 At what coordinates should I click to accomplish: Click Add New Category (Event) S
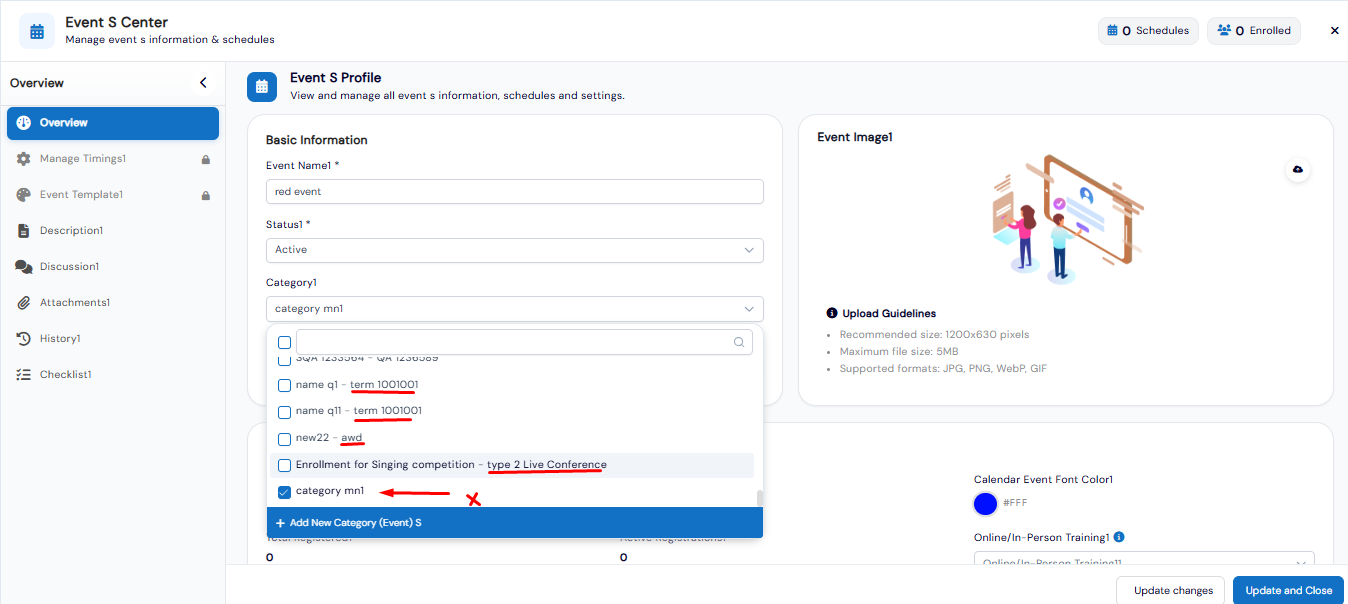[x=515, y=523]
